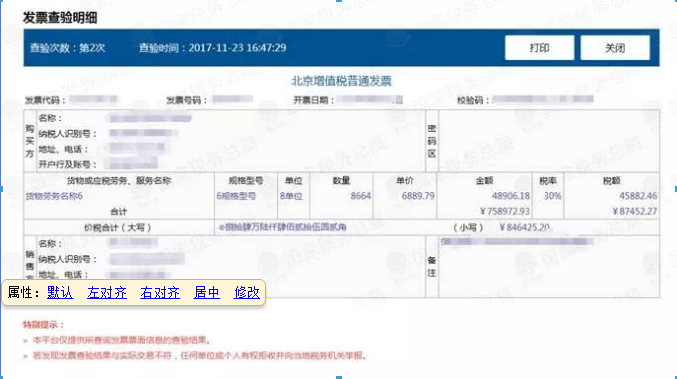The width and height of the screenshot is (677, 379).
Task: Click inside the 密码区 empty area
Action: tap(549, 141)
